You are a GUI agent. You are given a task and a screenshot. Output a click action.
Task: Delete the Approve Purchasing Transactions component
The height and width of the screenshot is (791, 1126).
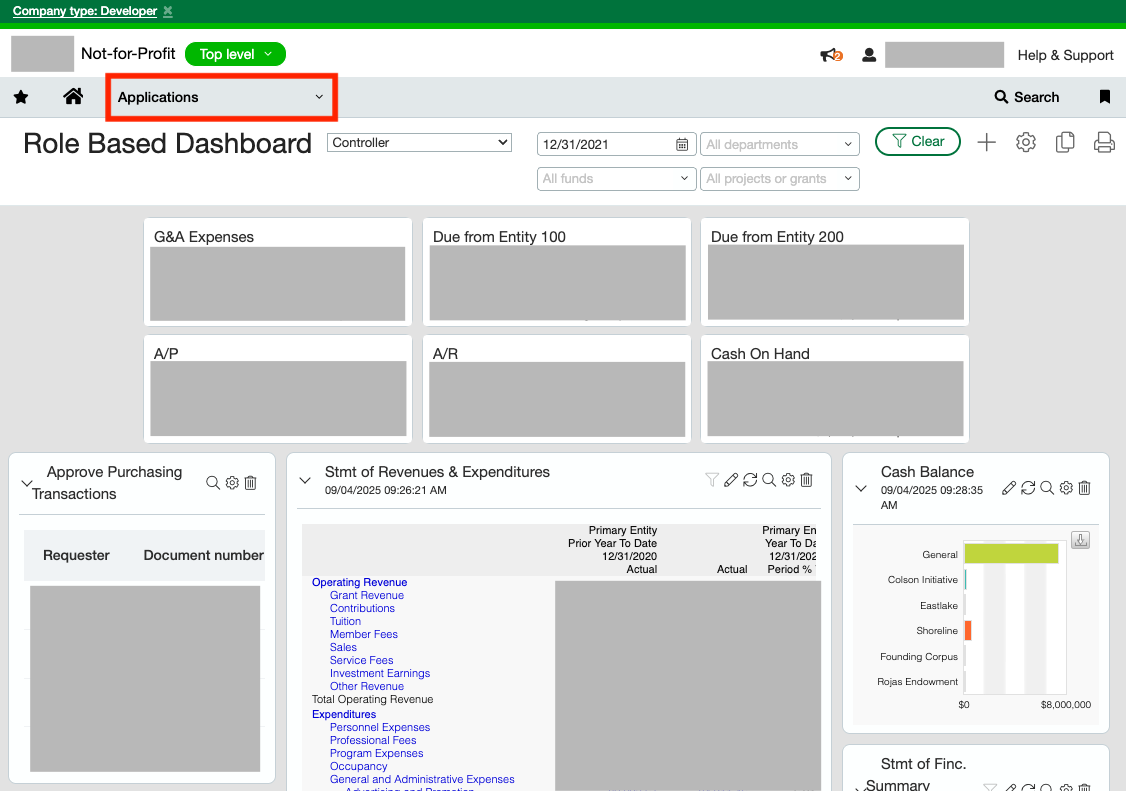251,483
